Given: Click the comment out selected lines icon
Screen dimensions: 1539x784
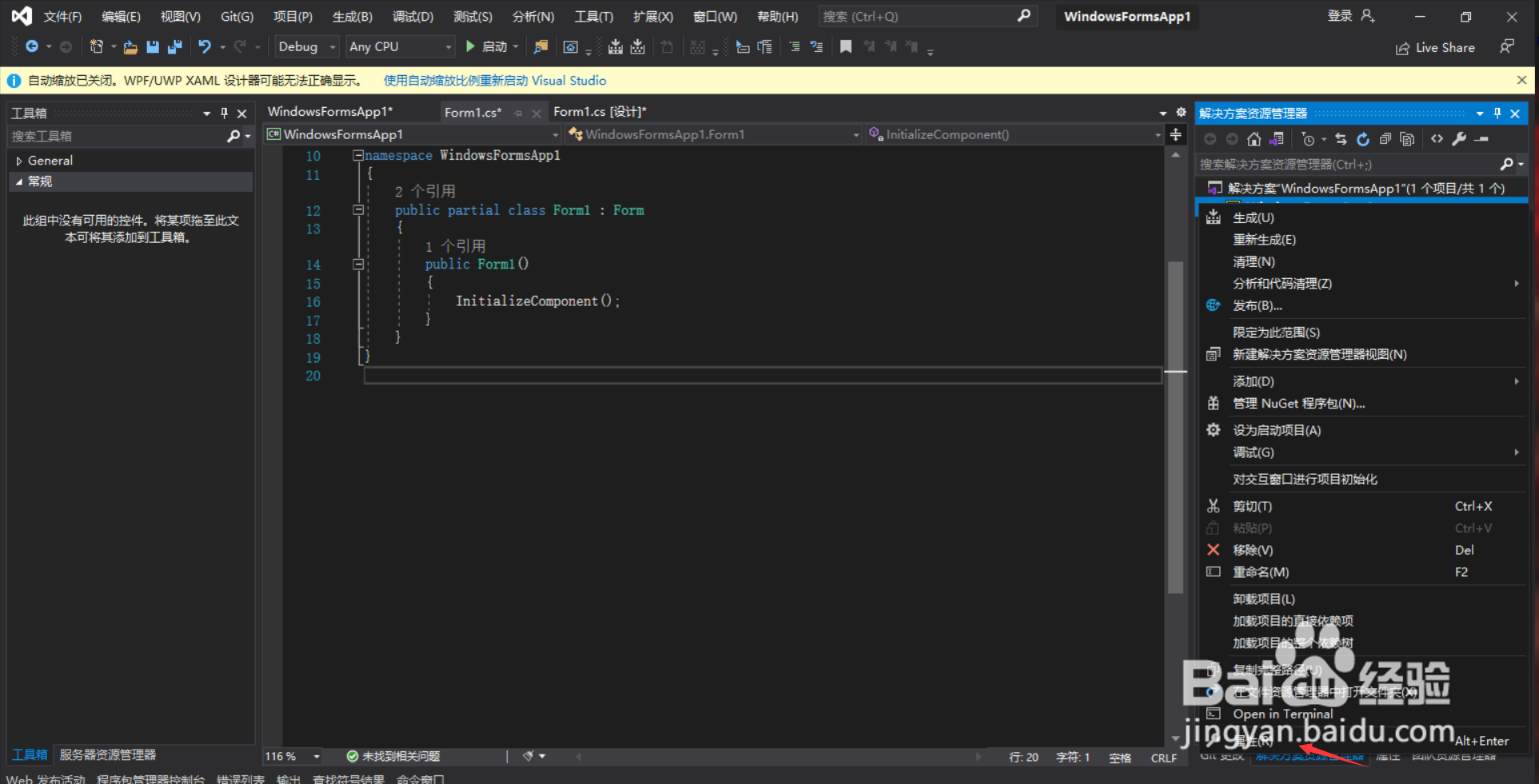Looking at the screenshot, I should coord(794,47).
